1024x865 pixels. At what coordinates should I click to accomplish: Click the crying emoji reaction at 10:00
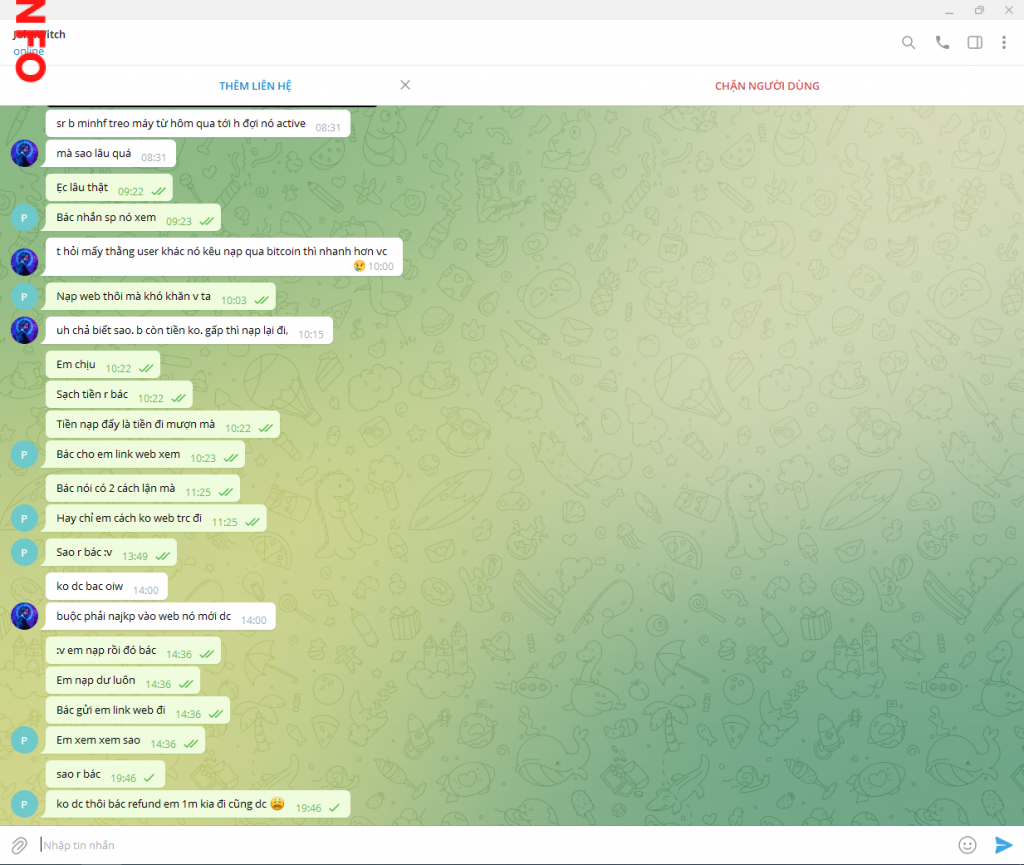(359, 266)
